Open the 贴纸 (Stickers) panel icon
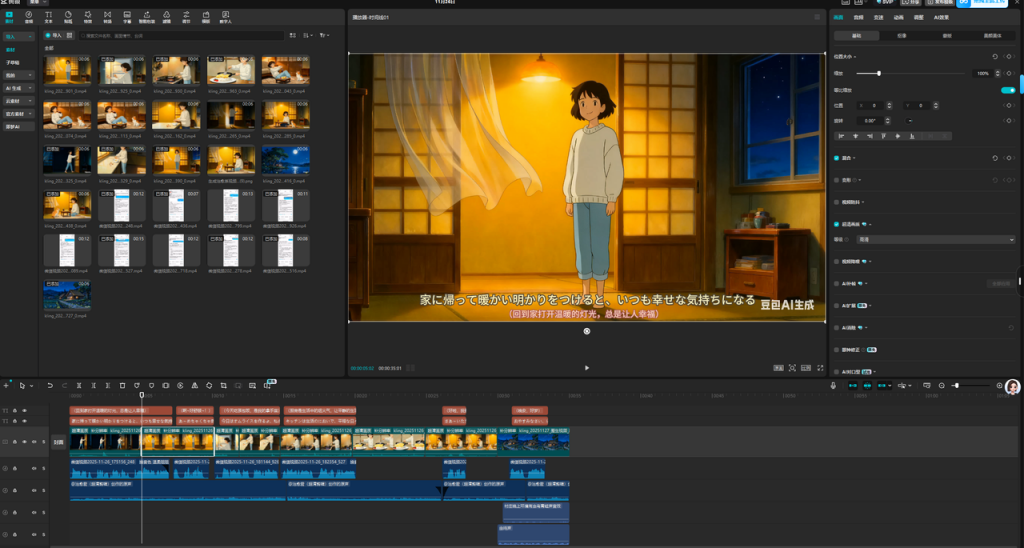This screenshot has width=1024, height=548. pyautogui.click(x=69, y=17)
